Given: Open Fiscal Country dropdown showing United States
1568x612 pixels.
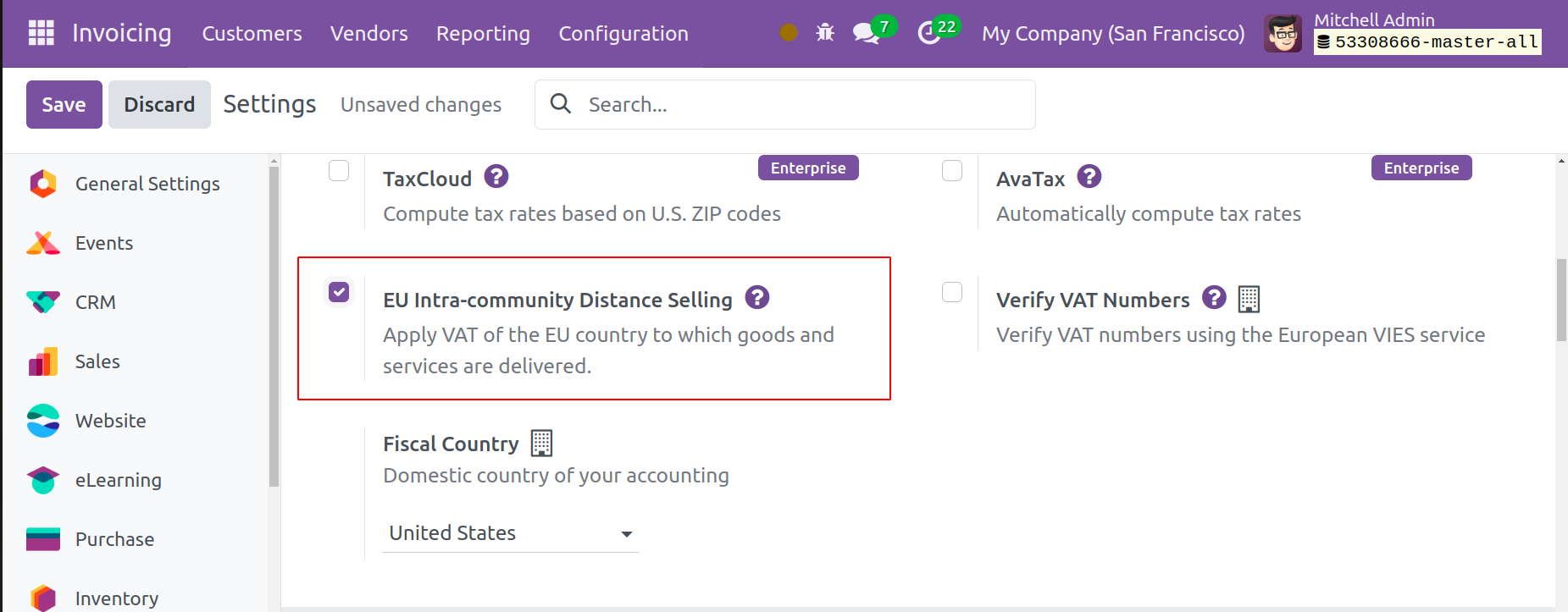Looking at the screenshot, I should tap(511, 533).
